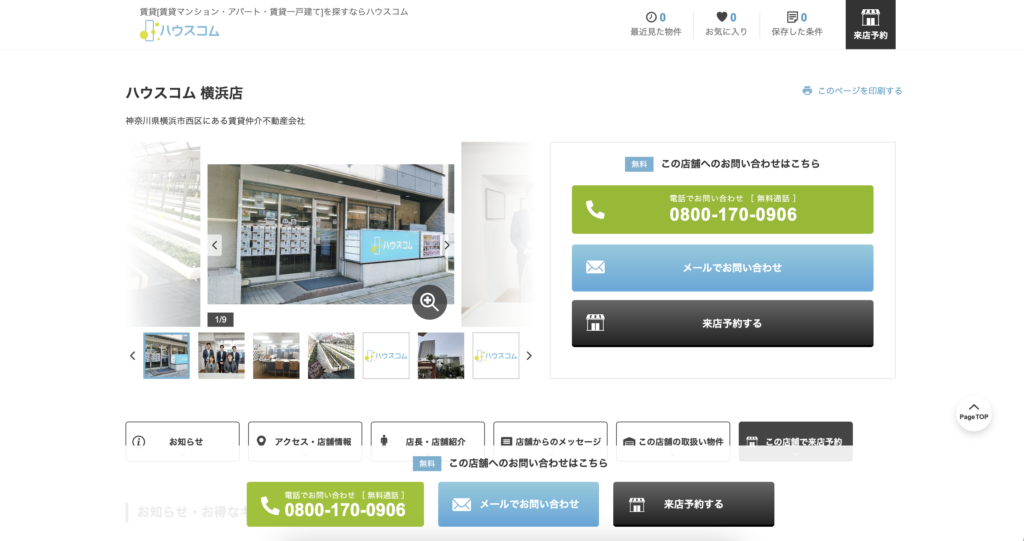Go to 店長・店舗紹介 section tab
This screenshot has width=1024, height=541.
click(x=428, y=441)
